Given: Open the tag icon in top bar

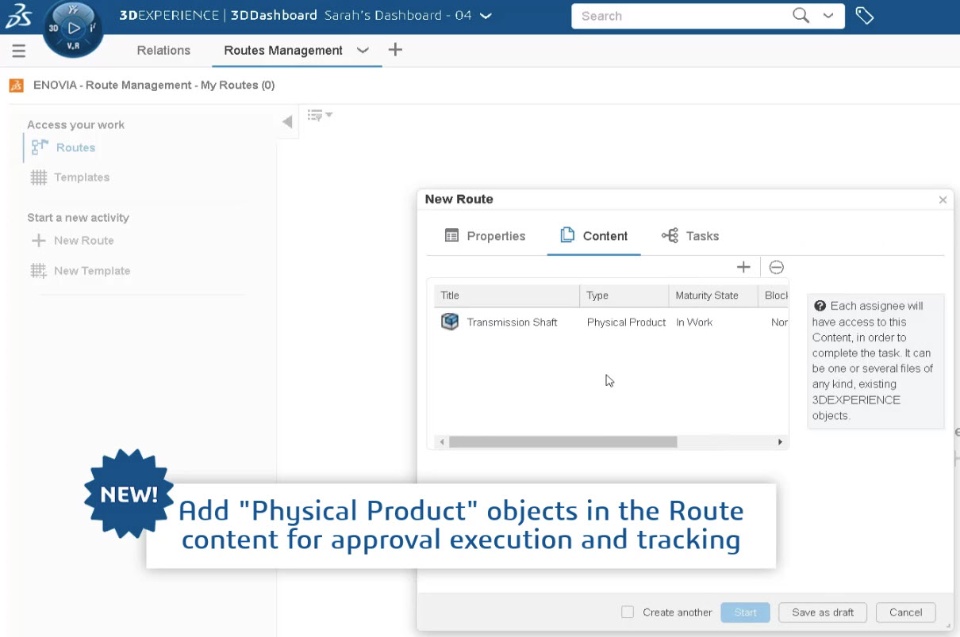Looking at the screenshot, I should pyautogui.click(x=864, y=15).
